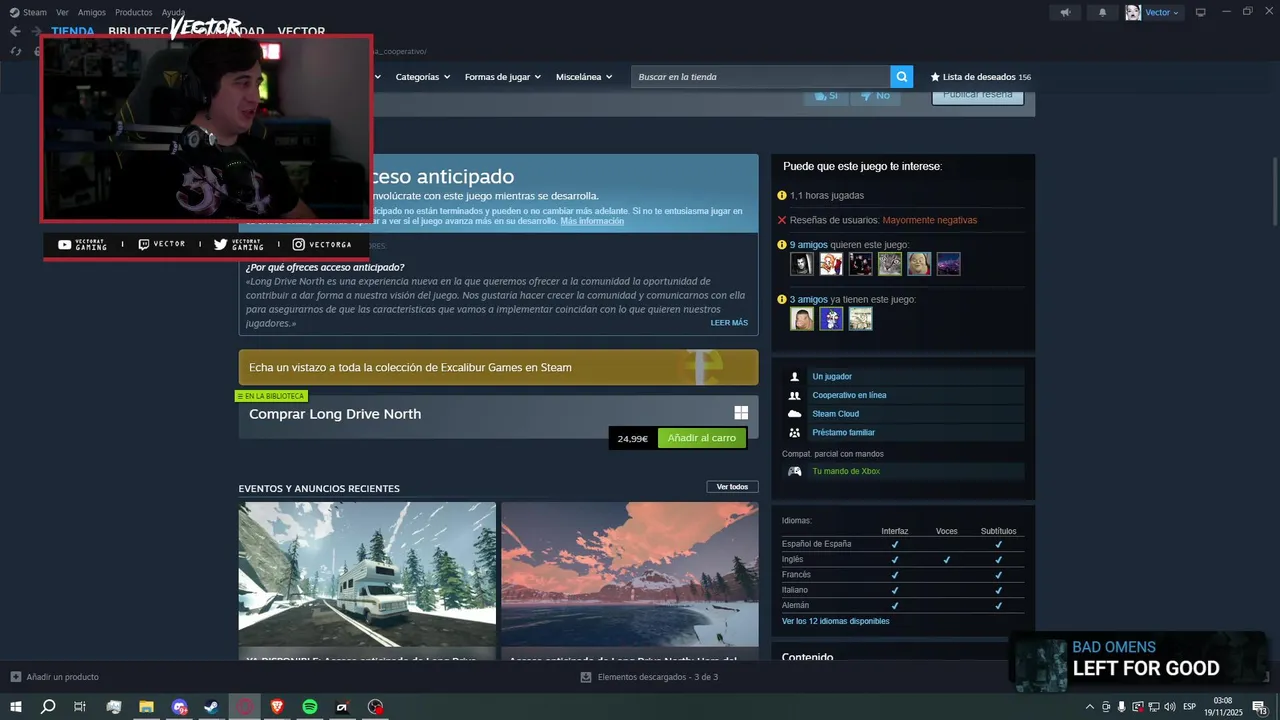Open Windows notification center icon
Viewport: 1280px width, 720px height.
(1262, 708)
